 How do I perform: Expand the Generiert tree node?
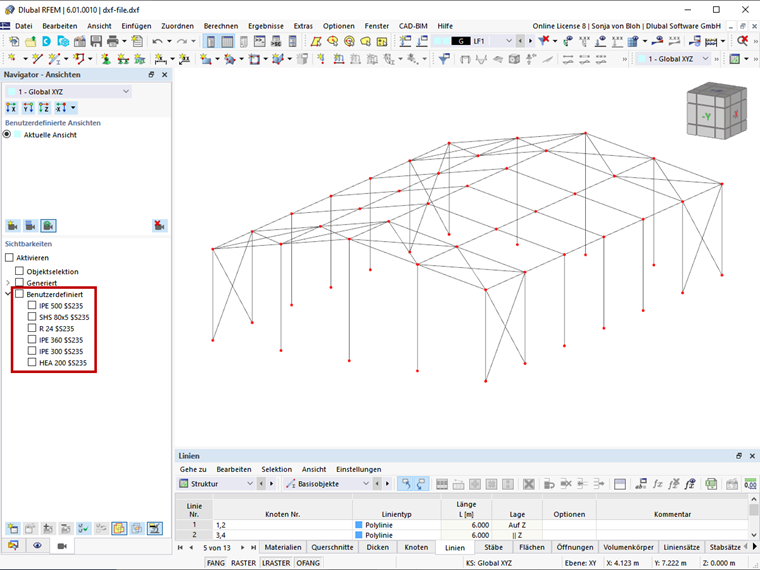[8, 283]
